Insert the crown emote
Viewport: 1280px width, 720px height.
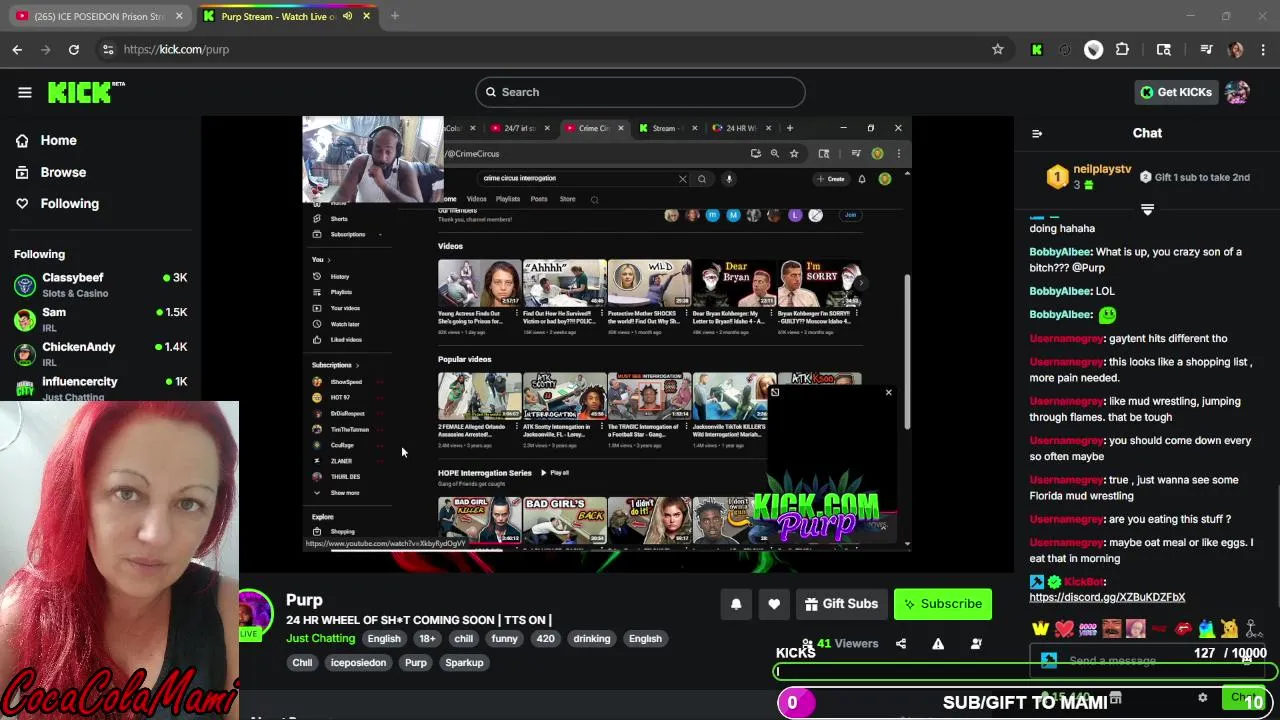click(x=1040, y=629)
